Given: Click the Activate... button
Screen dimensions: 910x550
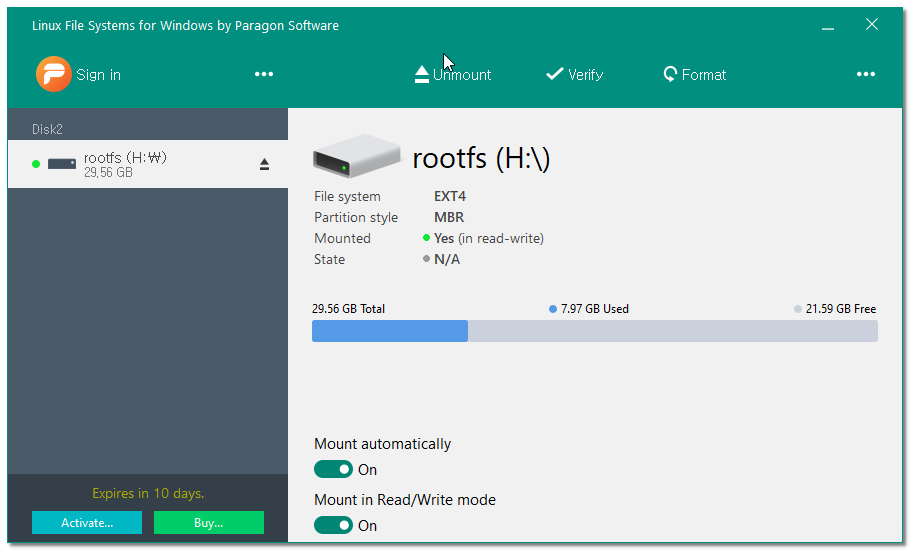Looking at the screenshot, I should [x=87, y=523].
